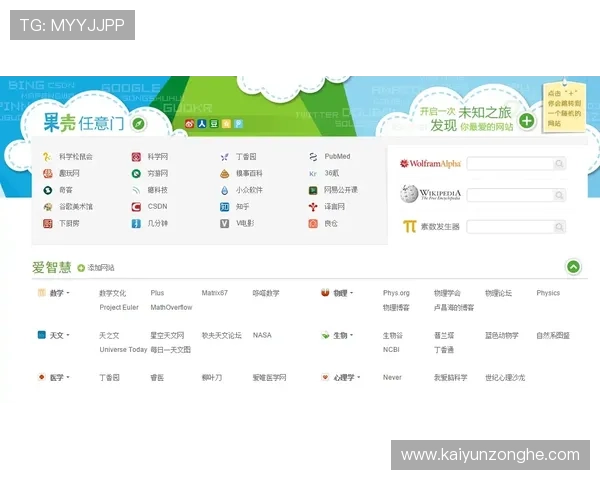600x480 pixels.
Task: Open the 自然系图鉴 link
Action: [553, 335]
